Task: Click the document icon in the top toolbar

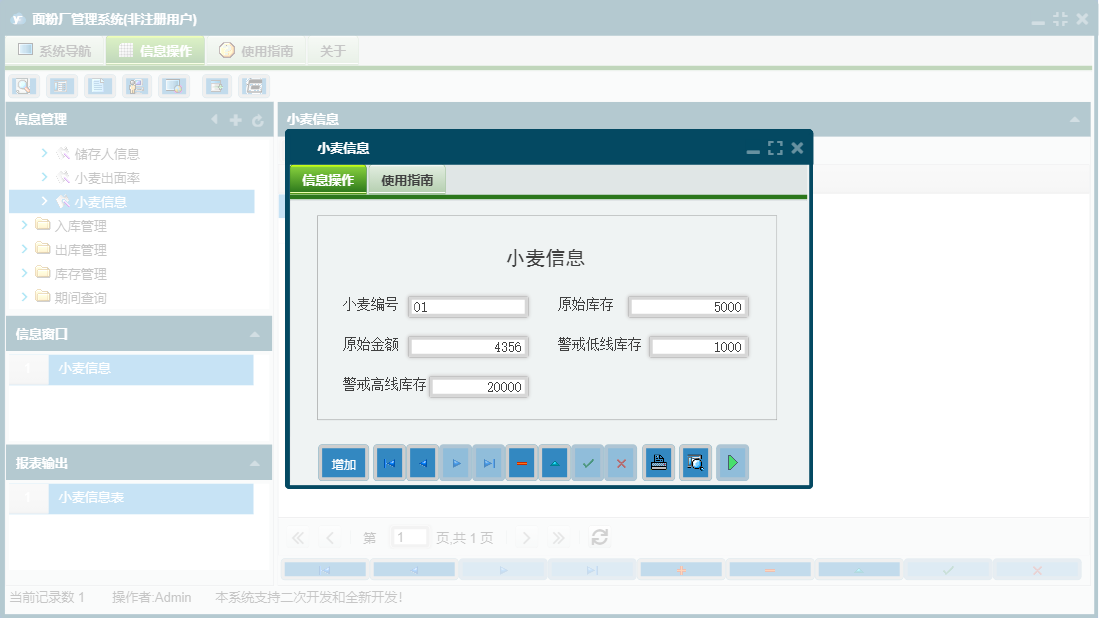Action: coord(99,86)
